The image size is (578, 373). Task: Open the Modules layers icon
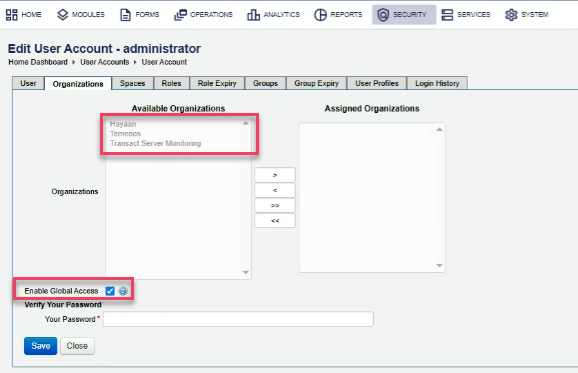click(63, 15)
